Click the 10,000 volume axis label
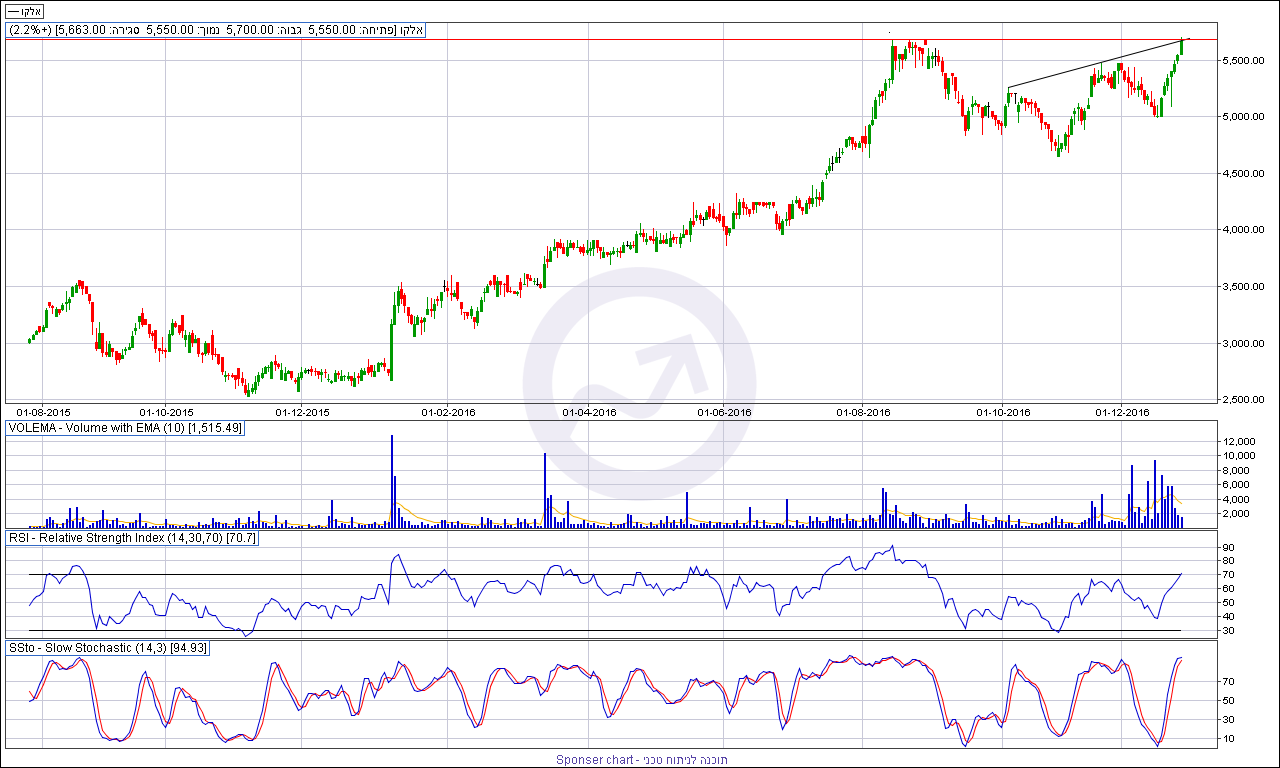 point(1238,456)
